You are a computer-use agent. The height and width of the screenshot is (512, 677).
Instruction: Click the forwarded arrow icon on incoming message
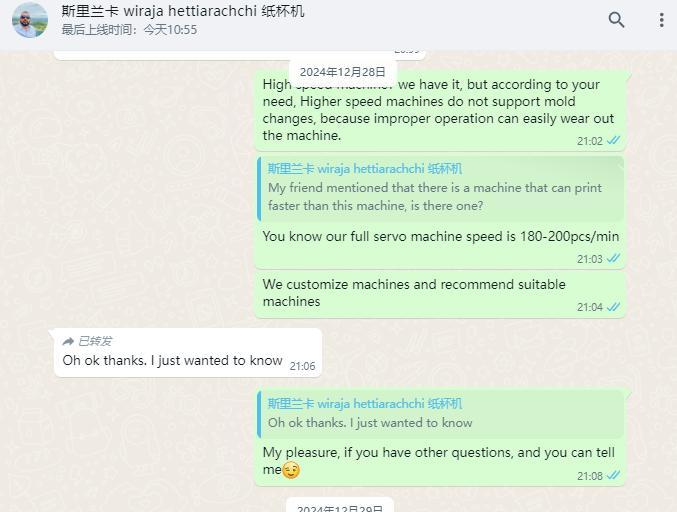click(x=68, y=341)
